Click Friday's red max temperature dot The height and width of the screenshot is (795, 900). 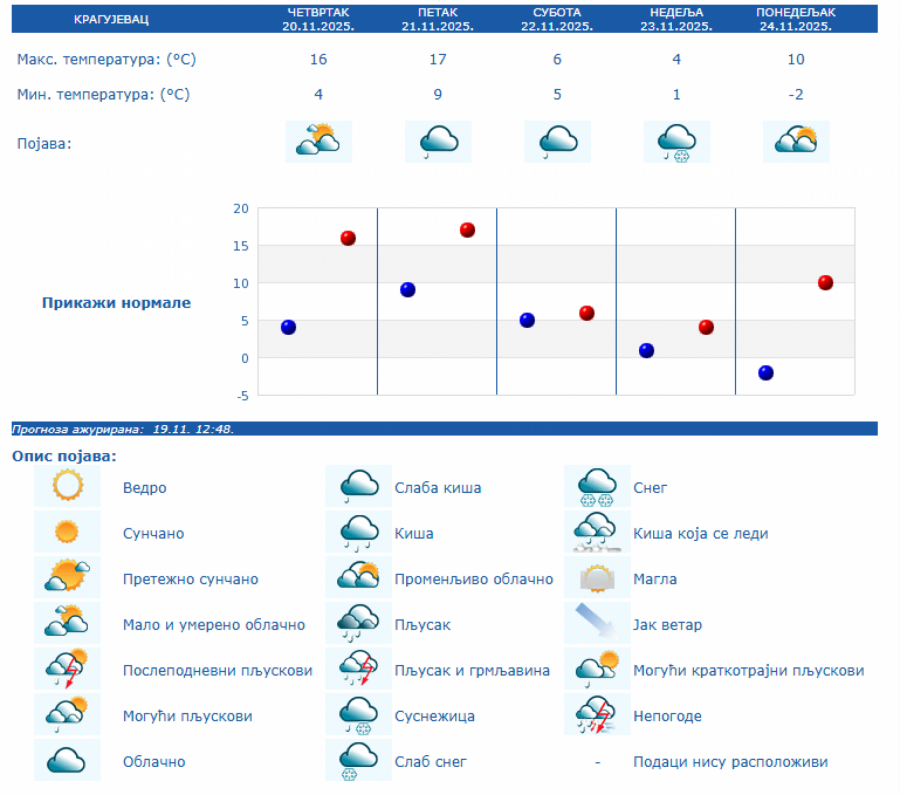tap(467, 230)
